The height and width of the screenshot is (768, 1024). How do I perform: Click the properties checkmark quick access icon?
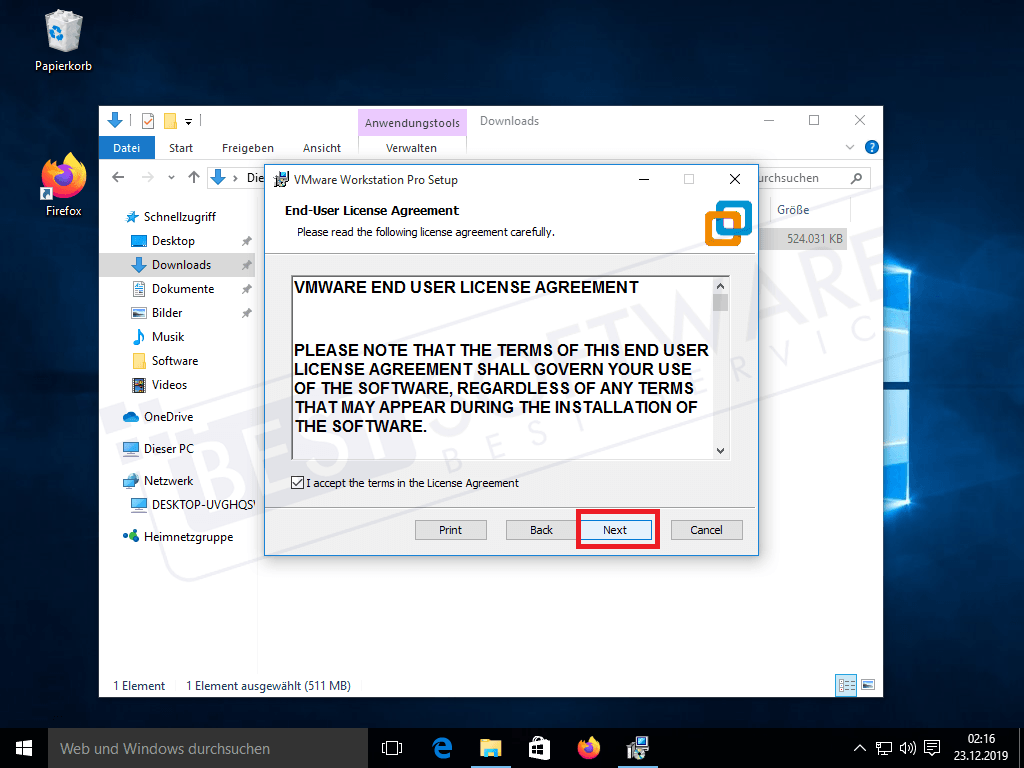147,120
